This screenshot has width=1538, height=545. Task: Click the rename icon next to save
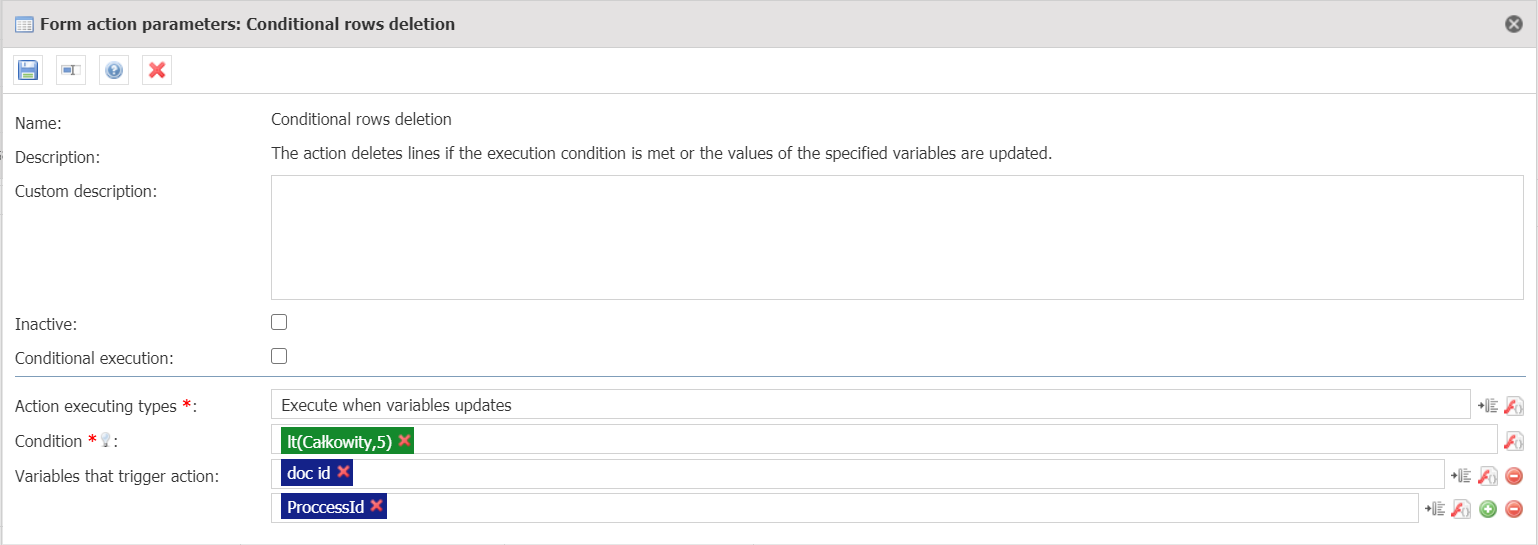pos(71,70)
